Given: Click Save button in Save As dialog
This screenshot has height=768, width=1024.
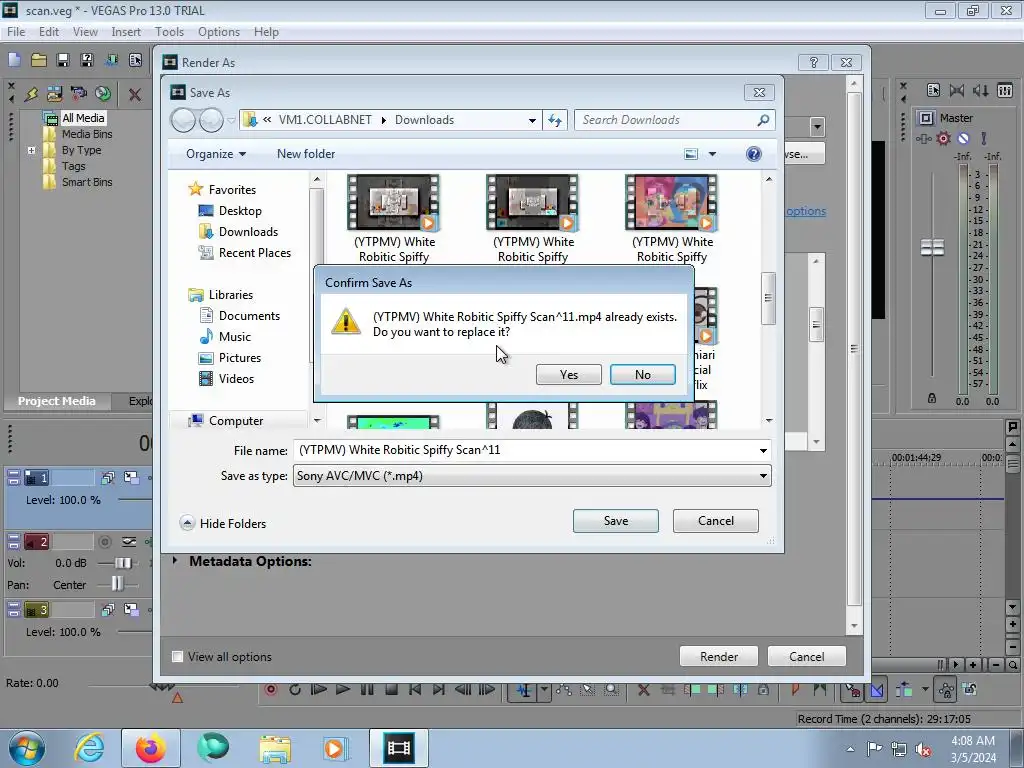Looking at the screenshot, I should pos(616,521).
